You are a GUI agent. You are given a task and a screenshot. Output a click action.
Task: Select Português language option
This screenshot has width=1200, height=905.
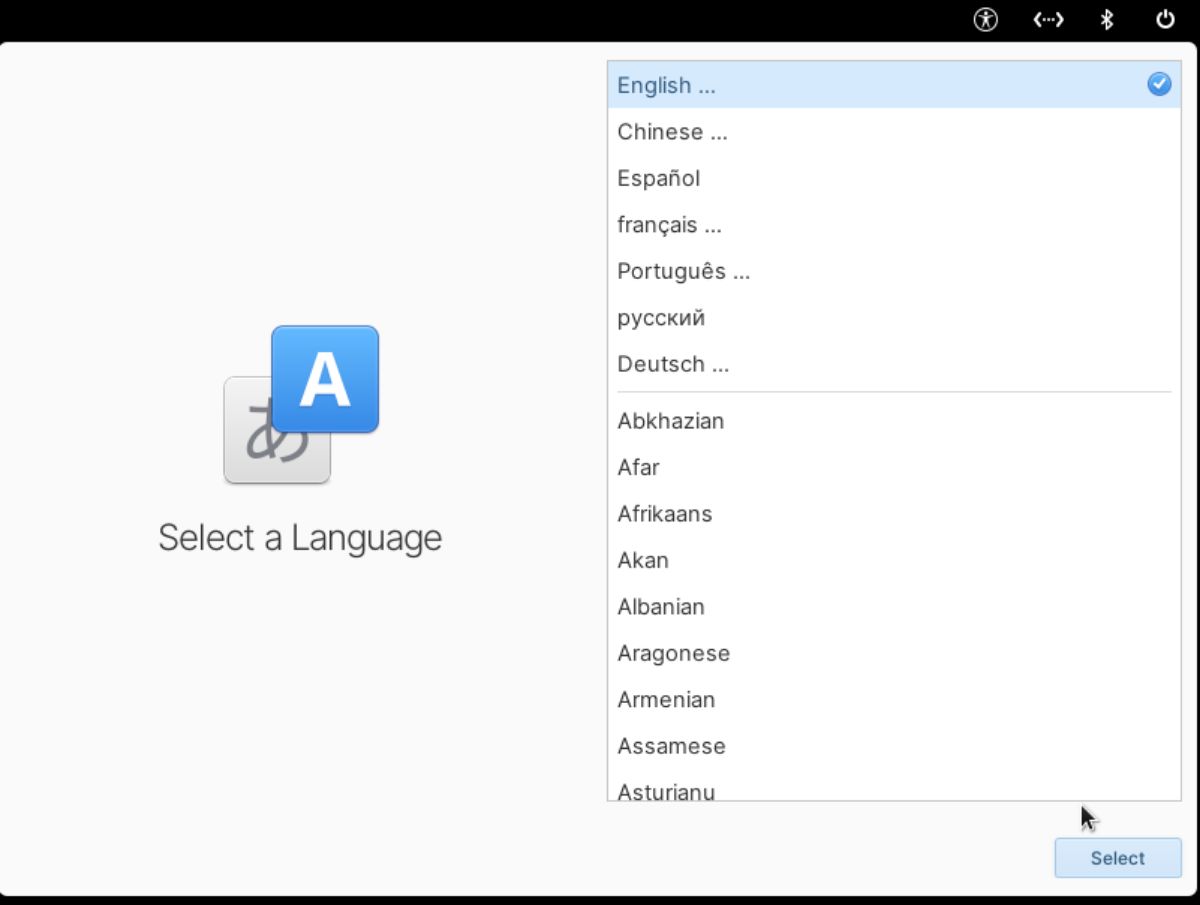click(894, 271)
